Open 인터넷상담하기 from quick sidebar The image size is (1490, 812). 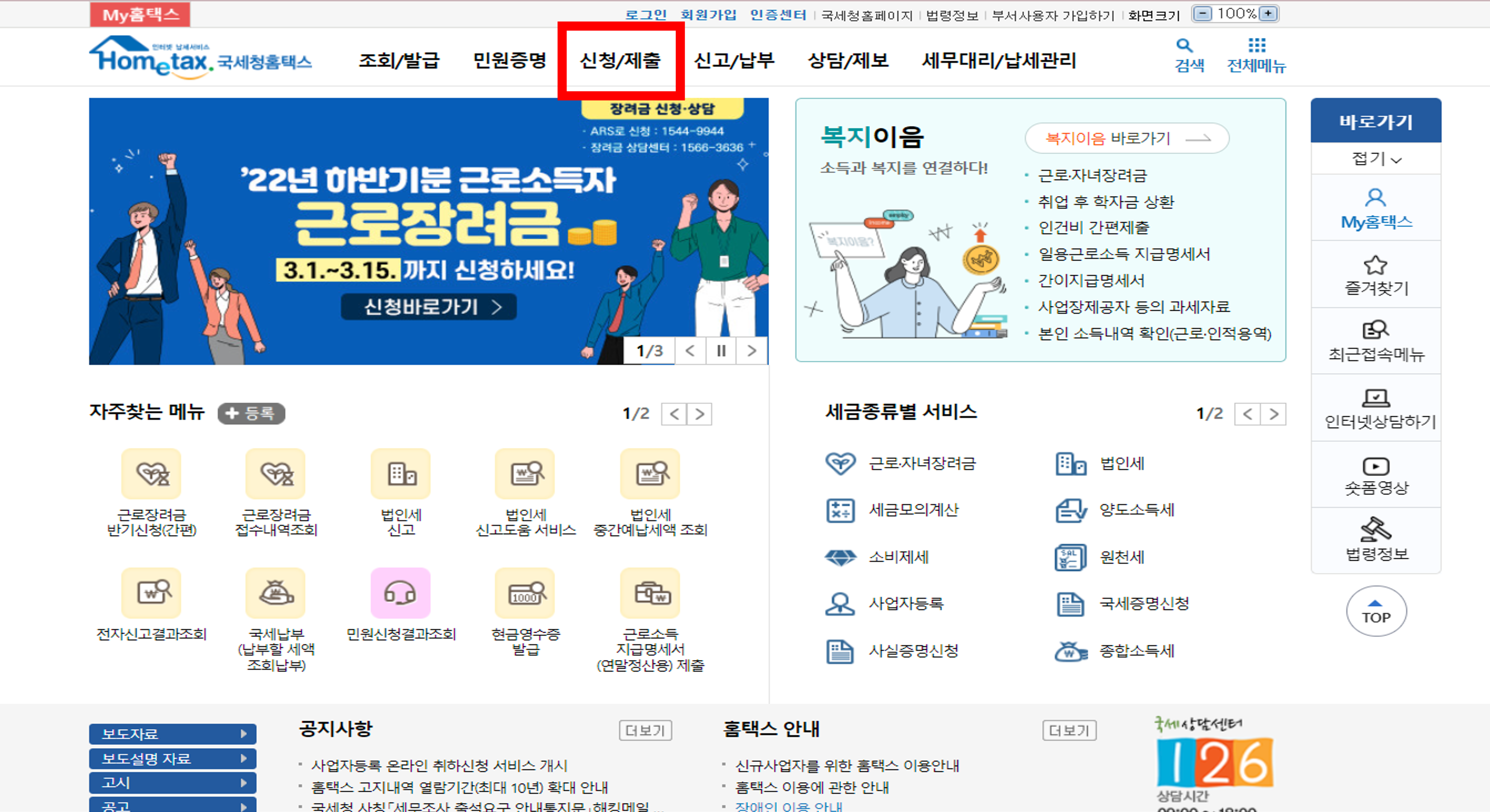coord(1376,399)
